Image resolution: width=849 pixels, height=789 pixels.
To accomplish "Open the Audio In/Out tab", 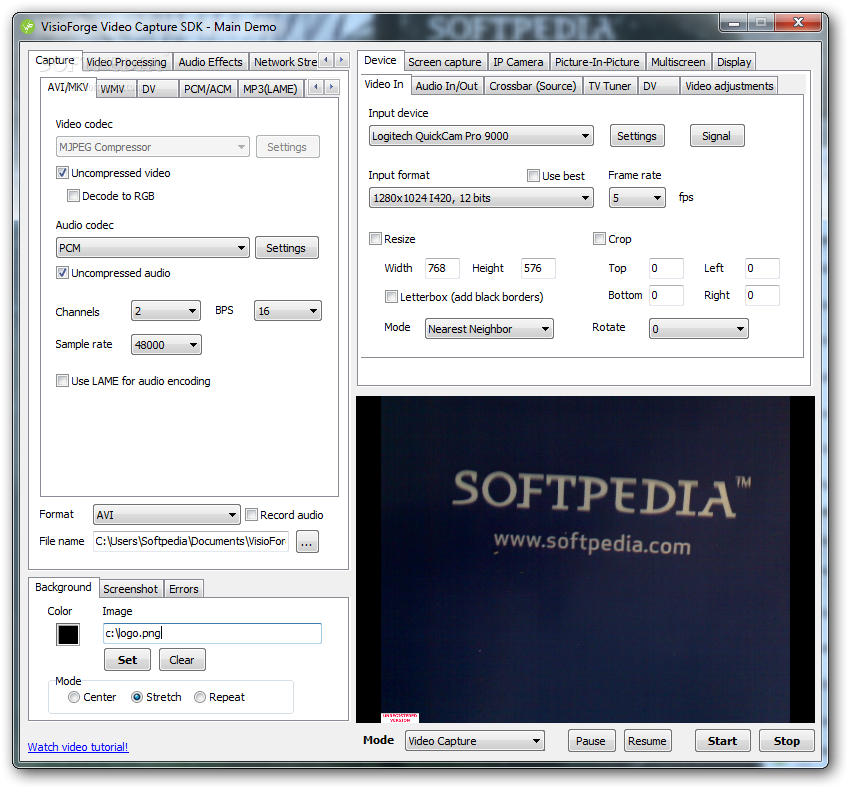I will 447,86.
